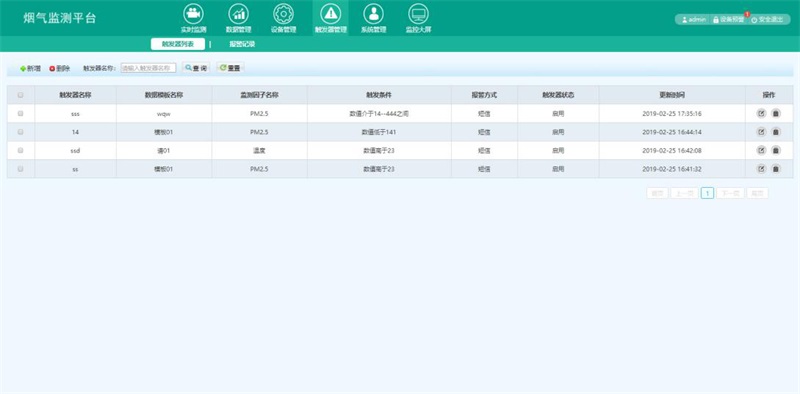Viewport: 800px width, 394px height.
Task: Click the 温度 factor cell
Action: 259,151
